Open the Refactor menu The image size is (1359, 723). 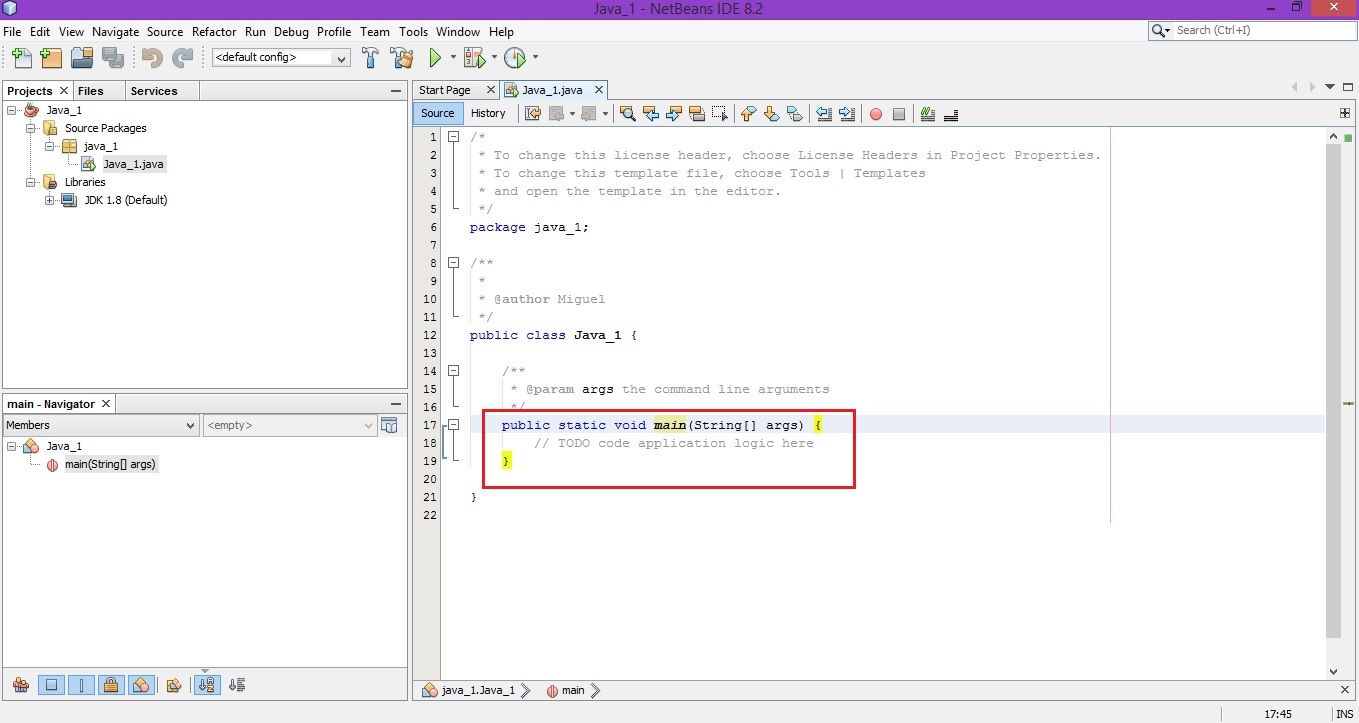[214, 32]
